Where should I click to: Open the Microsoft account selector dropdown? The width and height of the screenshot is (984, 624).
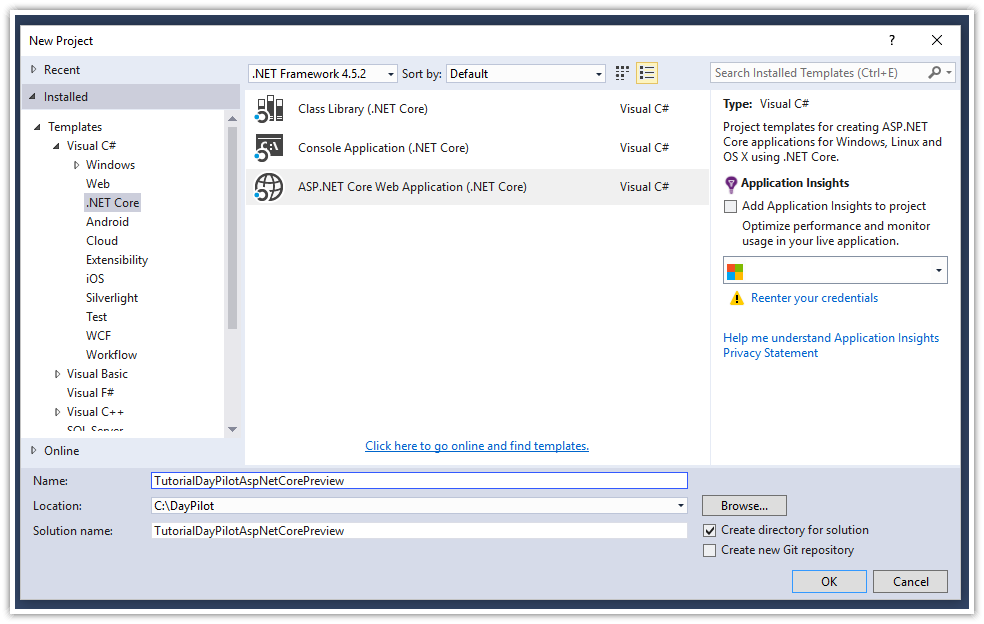(x=939, y=271)
